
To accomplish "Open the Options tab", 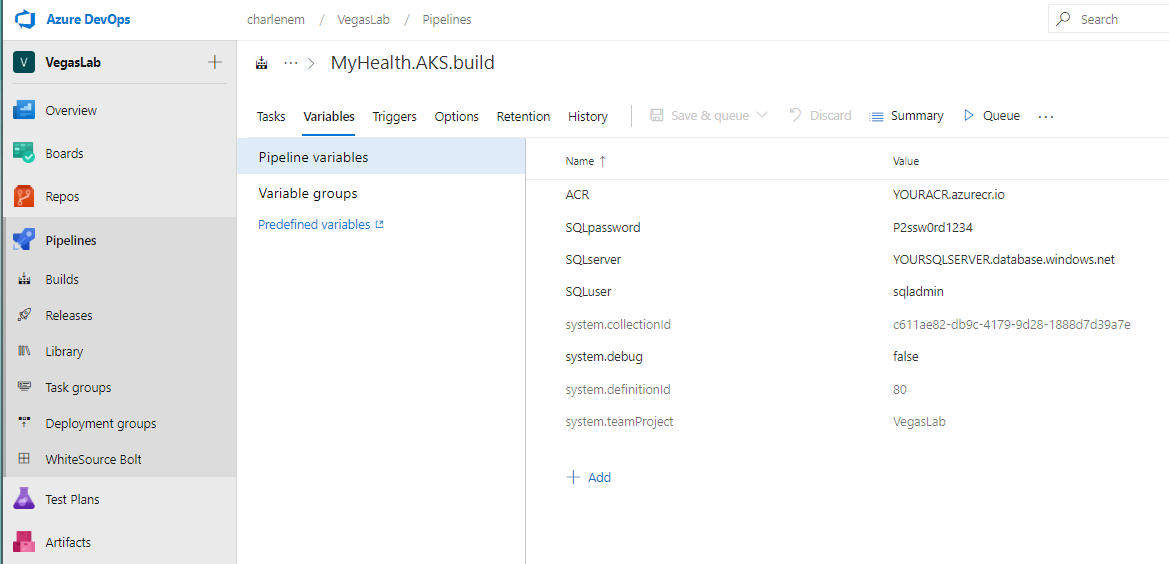I will pos(456,116).
